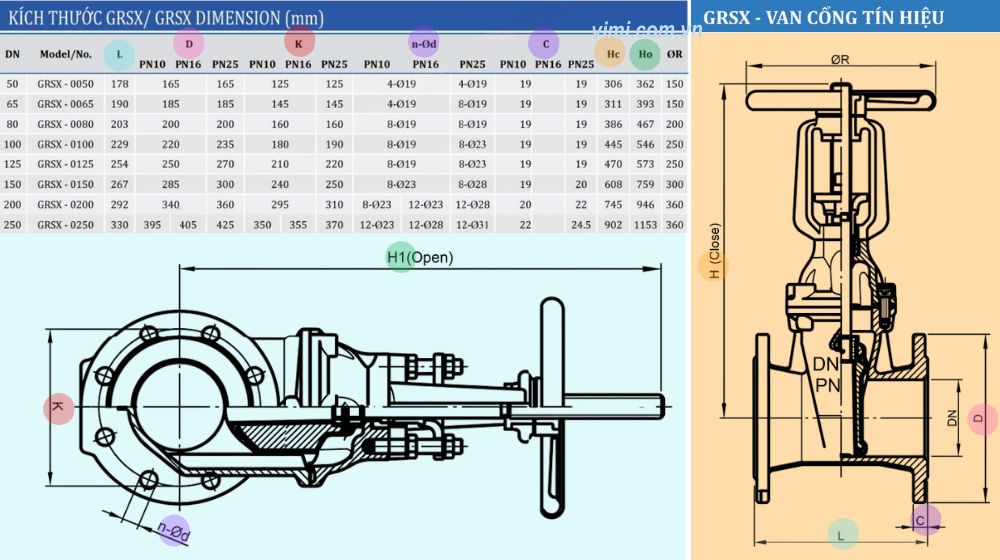Click the "n-Ød" column header in the table
The image size is (1000, 560).
424,44
